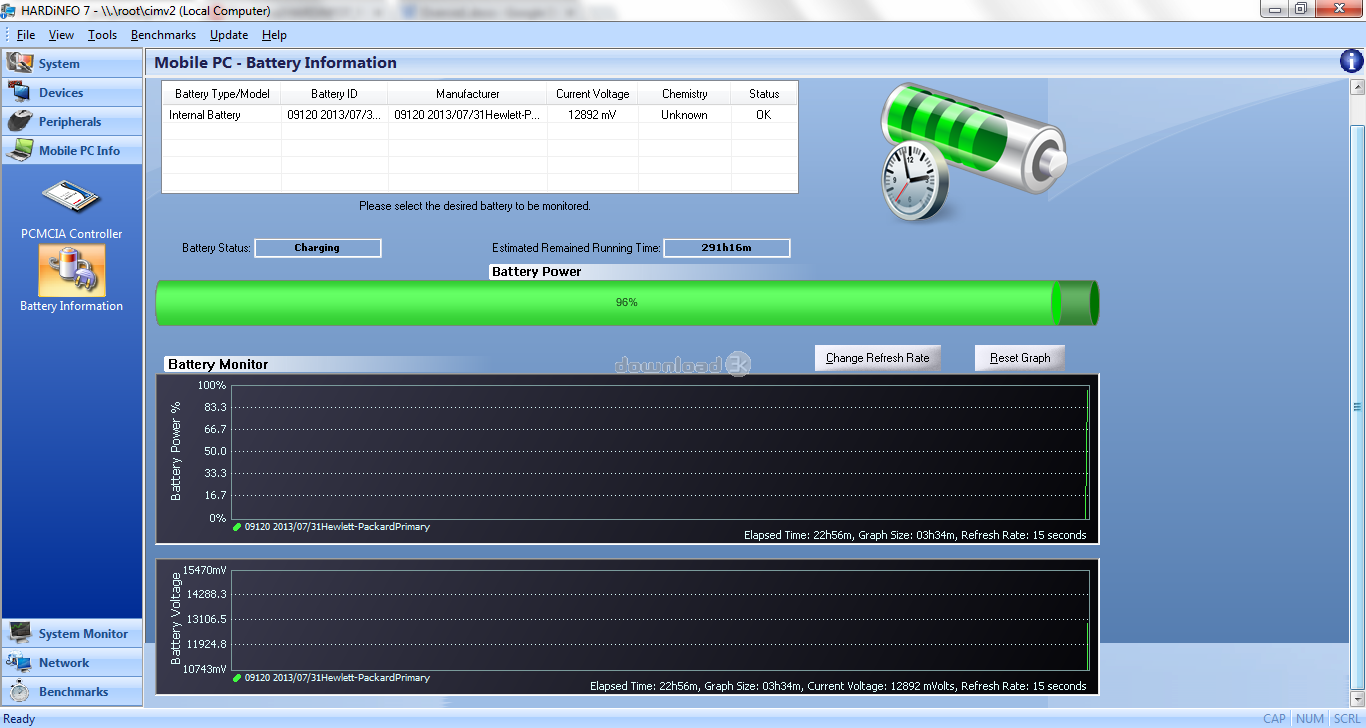Click the blue information icon
1366x728 pixels.
[x=1351, y=61]
